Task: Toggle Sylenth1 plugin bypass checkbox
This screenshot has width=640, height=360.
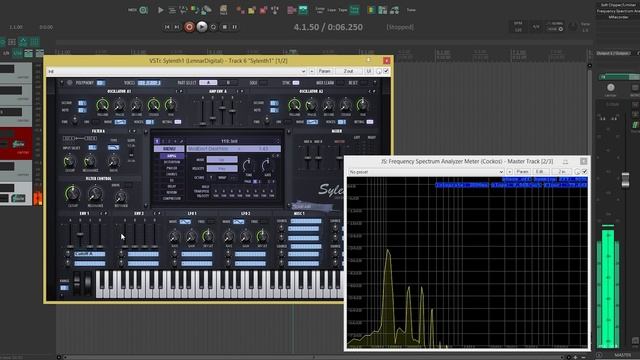Action: 386,71
